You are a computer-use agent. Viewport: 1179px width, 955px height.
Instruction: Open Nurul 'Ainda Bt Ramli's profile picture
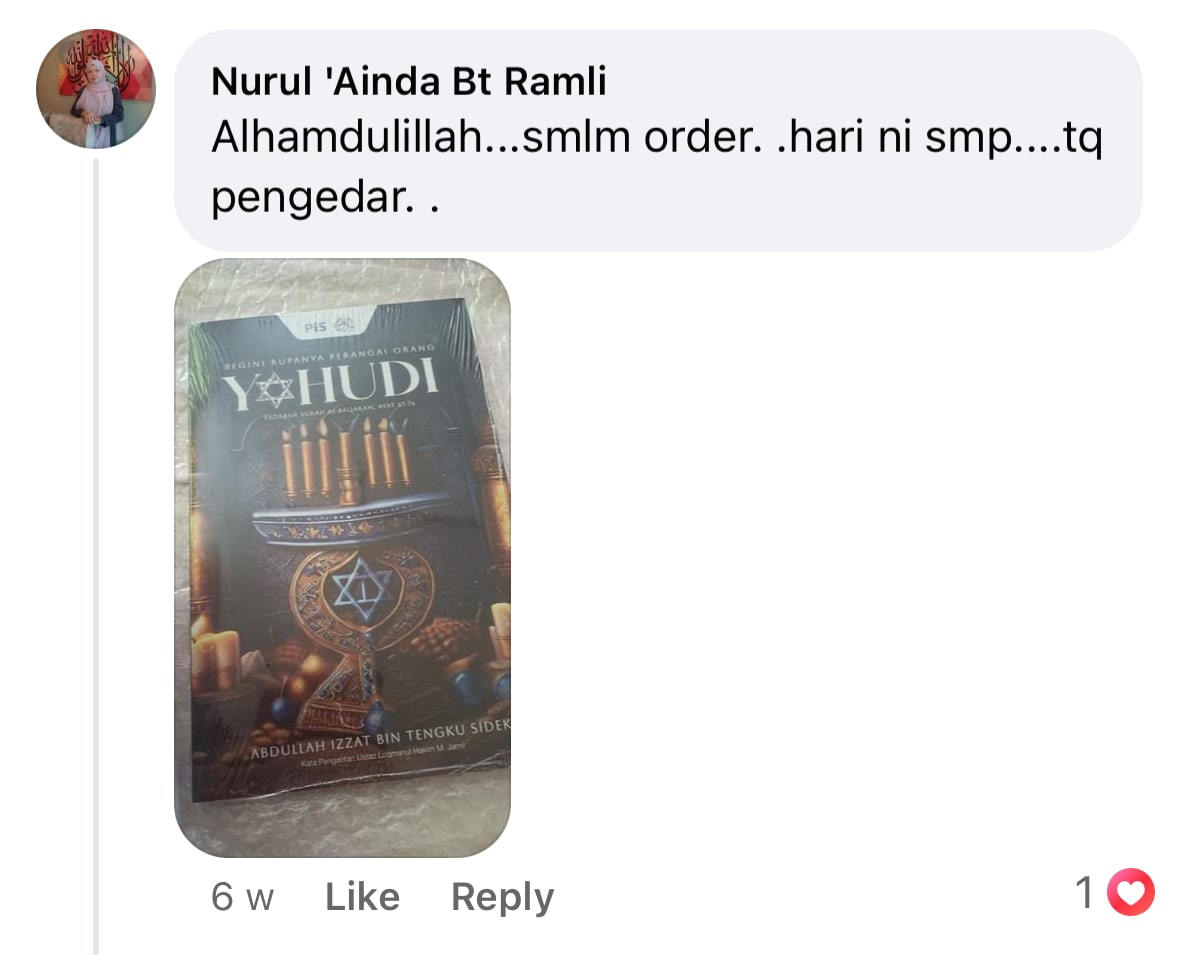(95, 89)
